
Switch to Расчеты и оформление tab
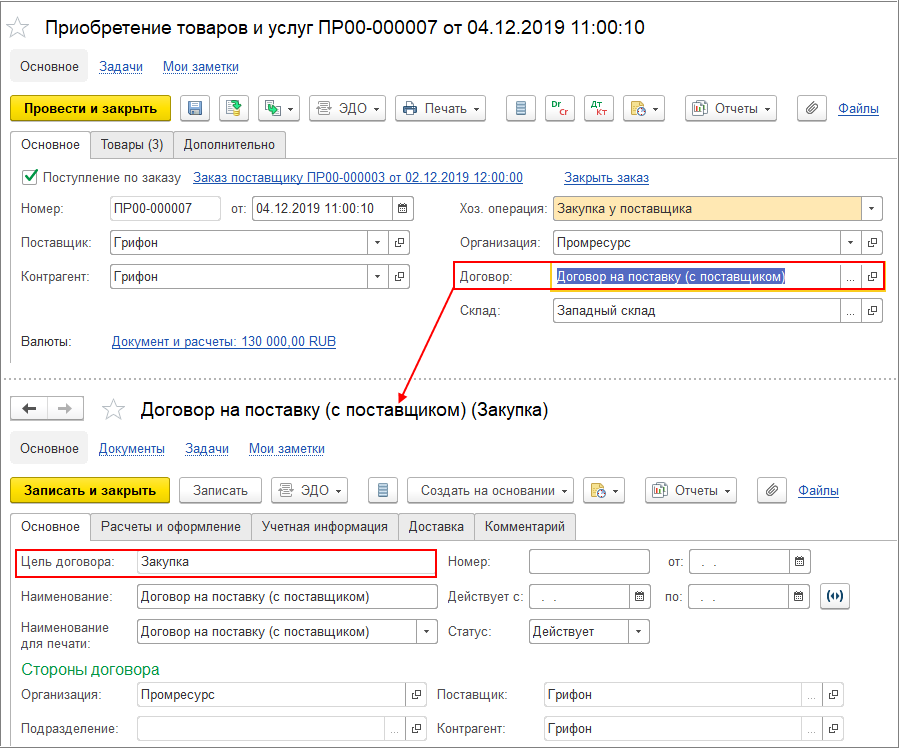click(x=171, y=527)
